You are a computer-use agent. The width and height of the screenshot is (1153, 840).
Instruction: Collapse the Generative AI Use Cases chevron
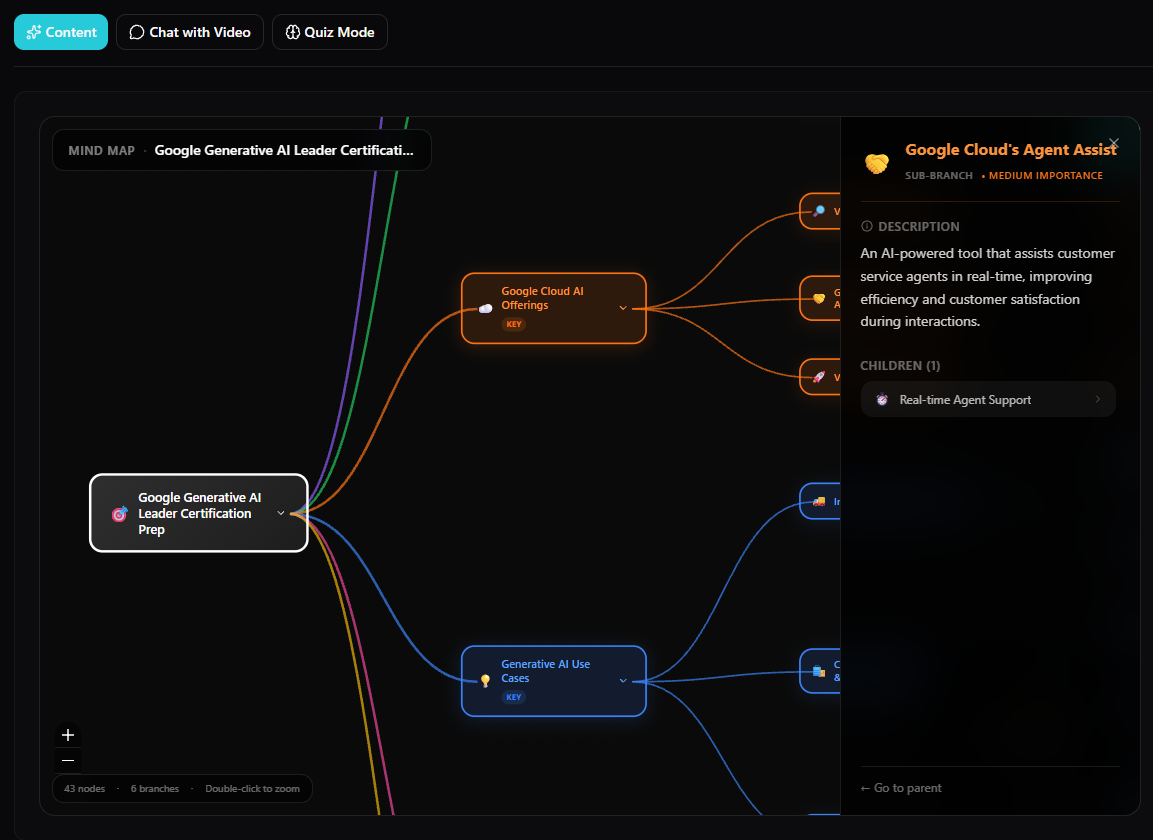coord(623,681)
